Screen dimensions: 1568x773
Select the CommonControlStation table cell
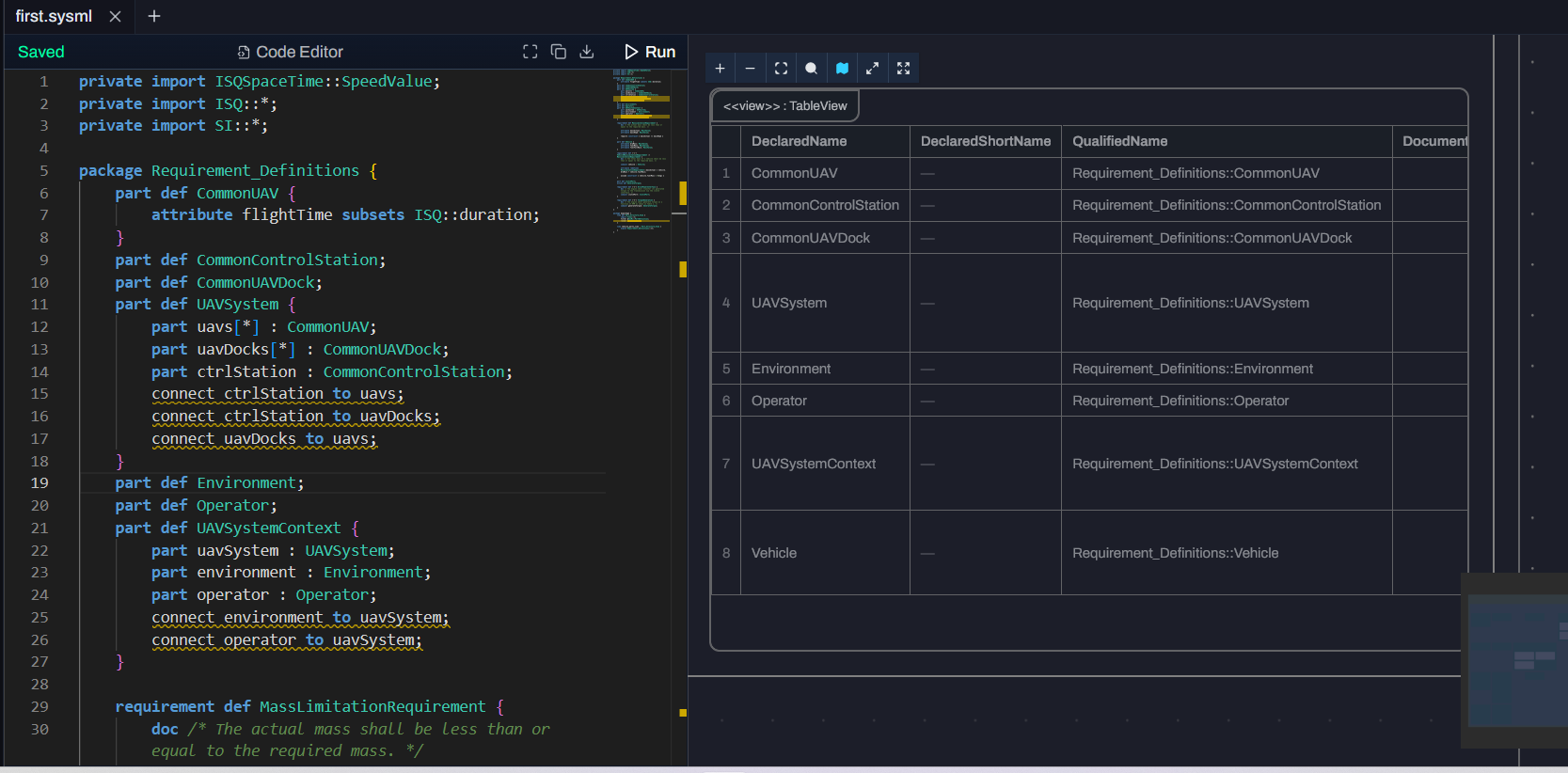coord(825,205)
